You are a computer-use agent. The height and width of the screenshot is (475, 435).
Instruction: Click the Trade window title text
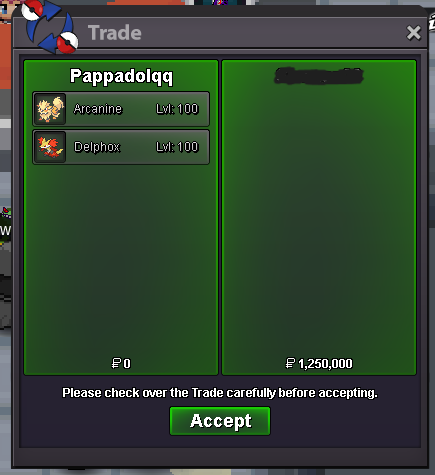click(x=115, y=33)
